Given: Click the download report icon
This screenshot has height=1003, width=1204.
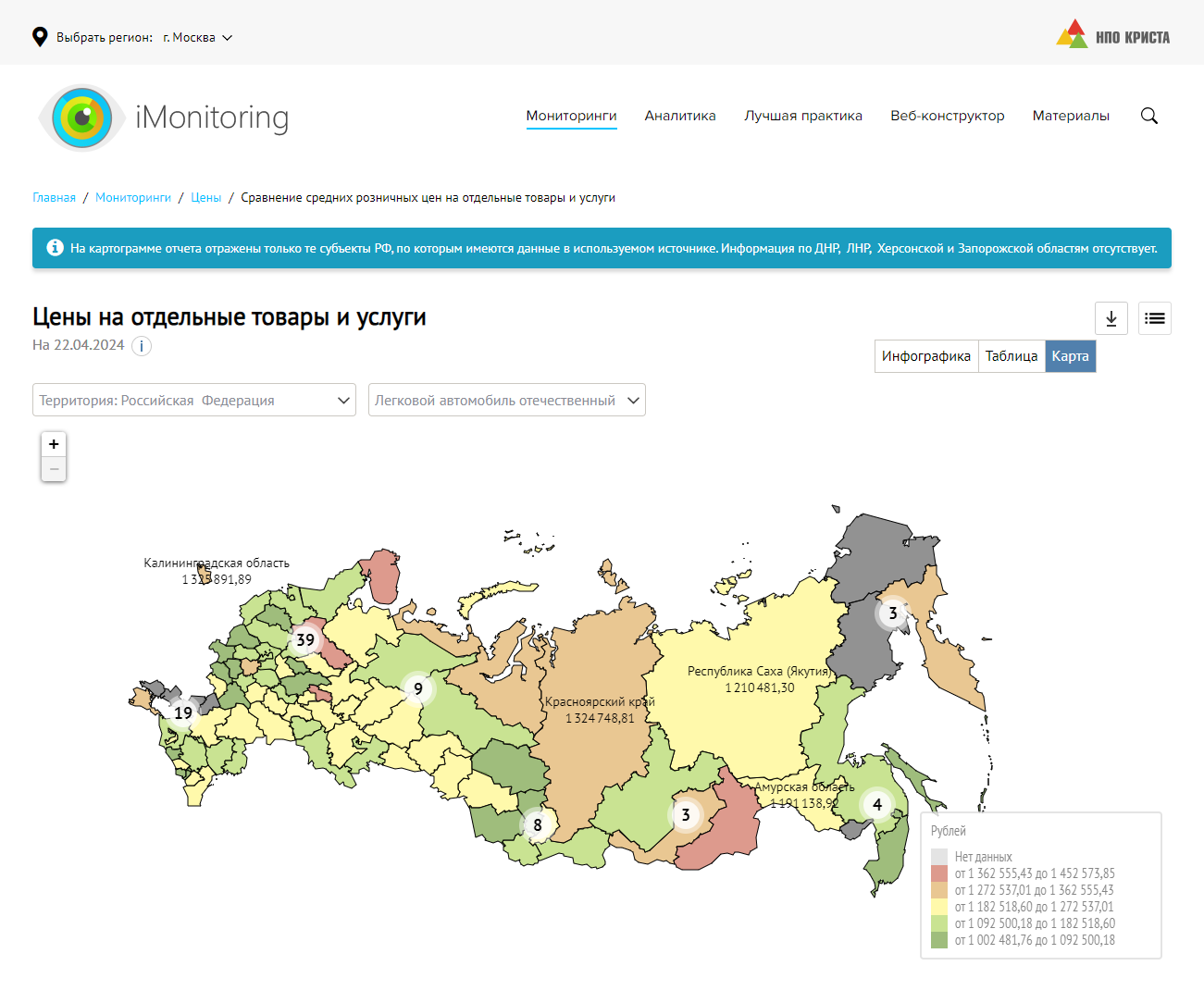Looking at the screenshot, I should [1111, 318].
